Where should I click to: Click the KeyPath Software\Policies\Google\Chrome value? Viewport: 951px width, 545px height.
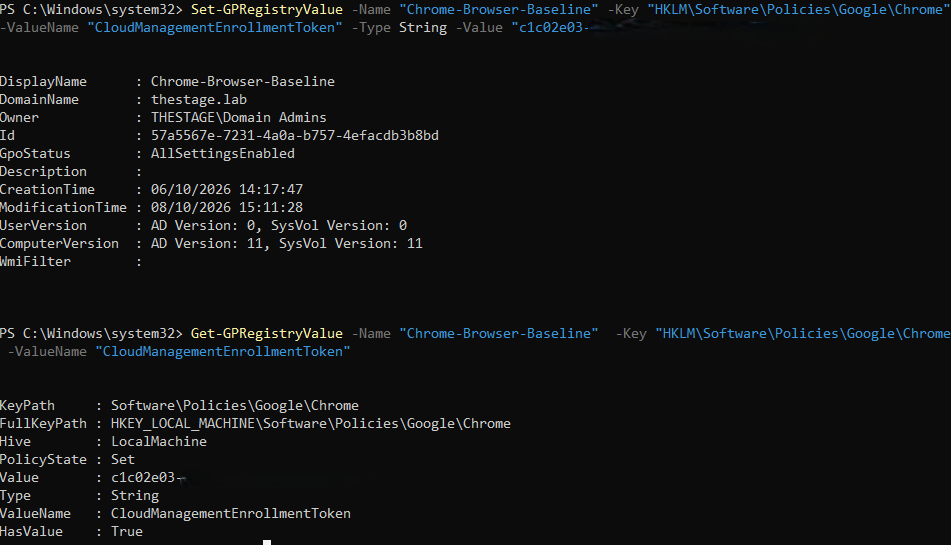tap(235, 406)
